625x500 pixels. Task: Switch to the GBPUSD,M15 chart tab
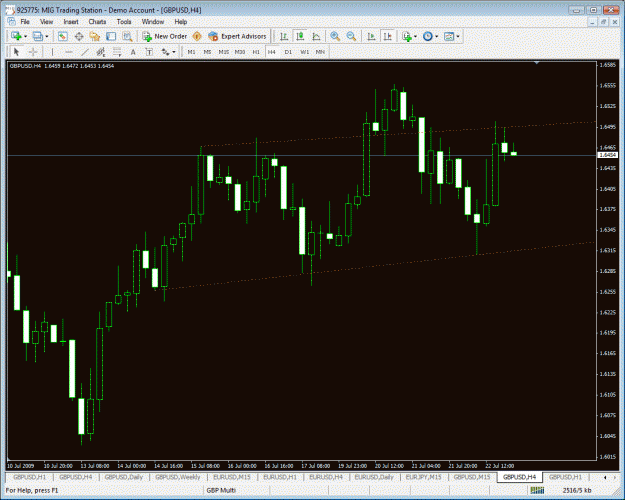[x=472, y=477]
